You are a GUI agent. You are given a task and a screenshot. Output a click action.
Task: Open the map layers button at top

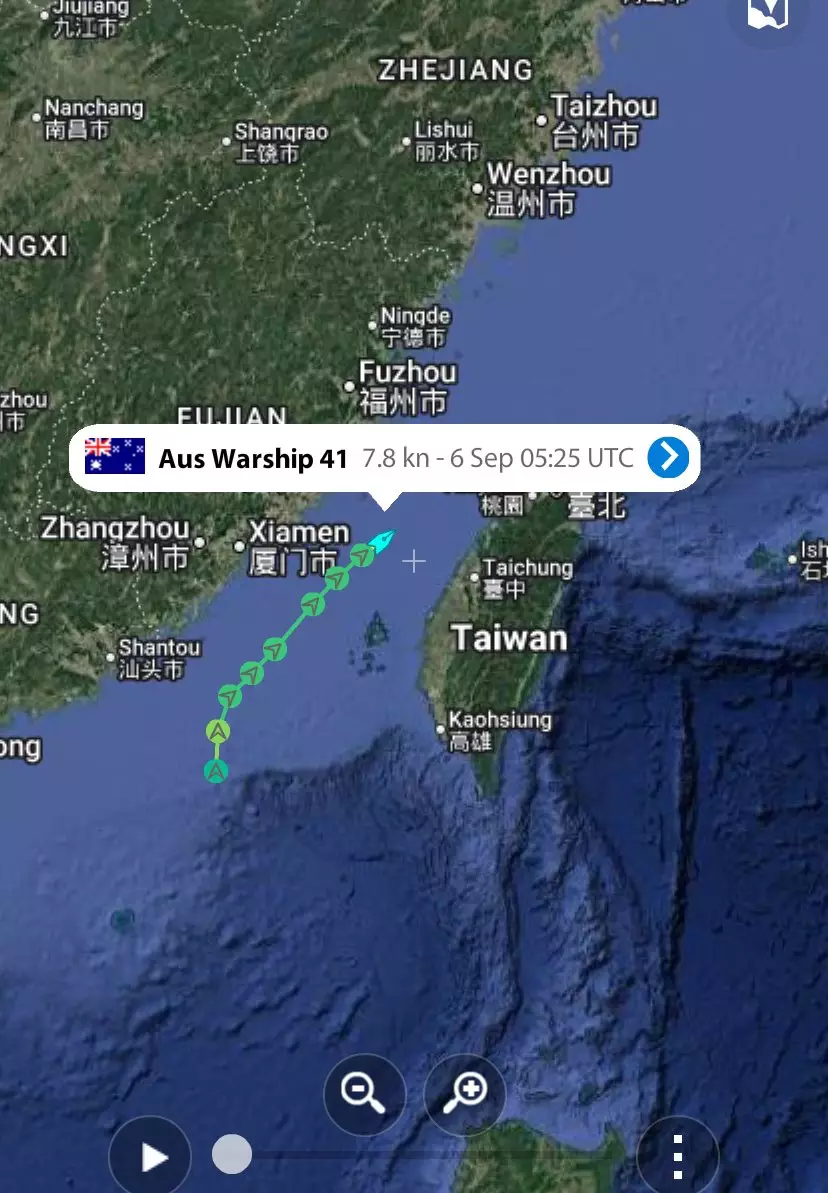[x=767, y=15]
